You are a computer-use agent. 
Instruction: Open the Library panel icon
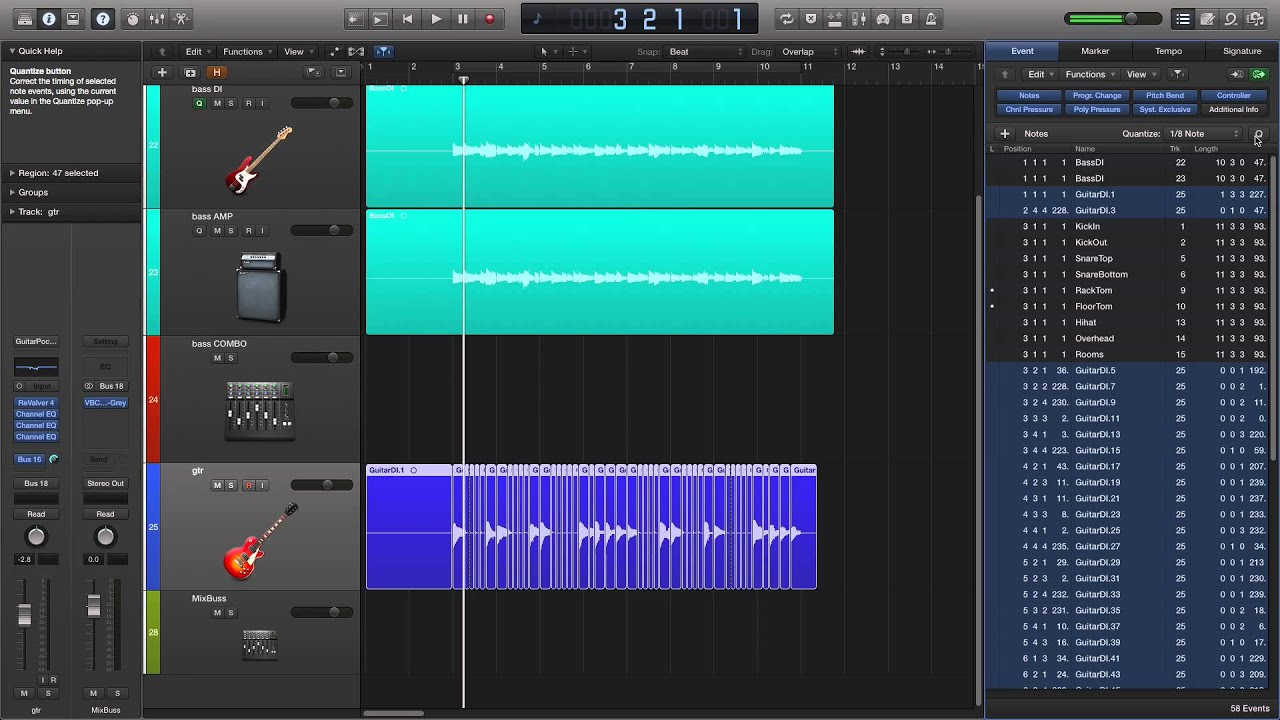point(25,19)
